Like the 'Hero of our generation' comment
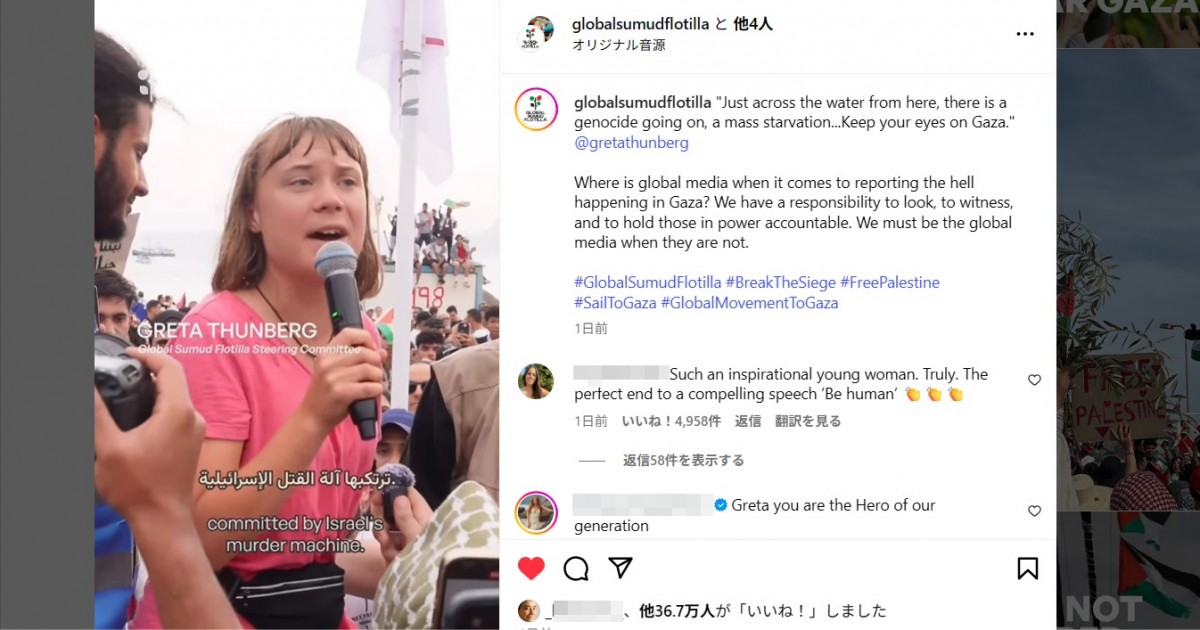 pos(1034,511)
